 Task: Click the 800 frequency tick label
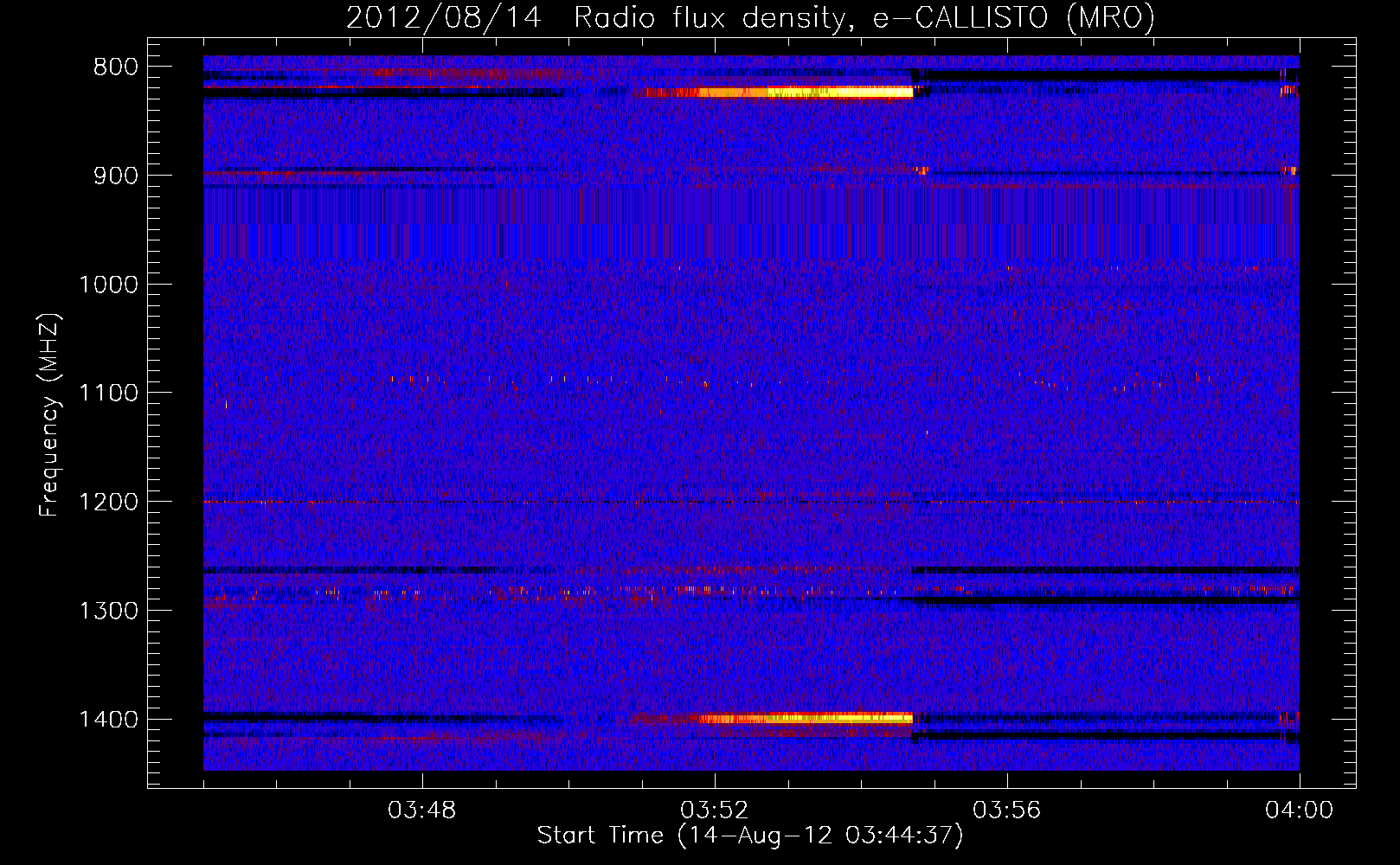click(115, 67)
